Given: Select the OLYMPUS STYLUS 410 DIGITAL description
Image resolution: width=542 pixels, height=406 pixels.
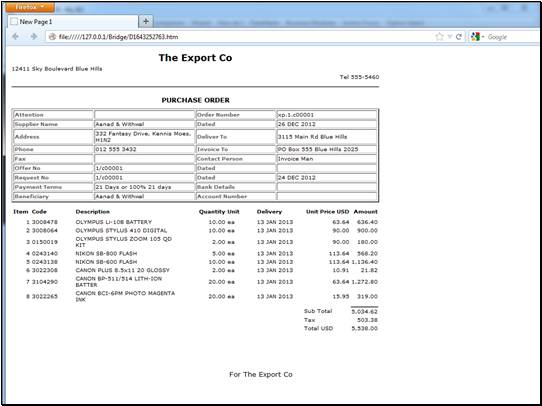Looking at the screenshot, I should pos(121,230).
